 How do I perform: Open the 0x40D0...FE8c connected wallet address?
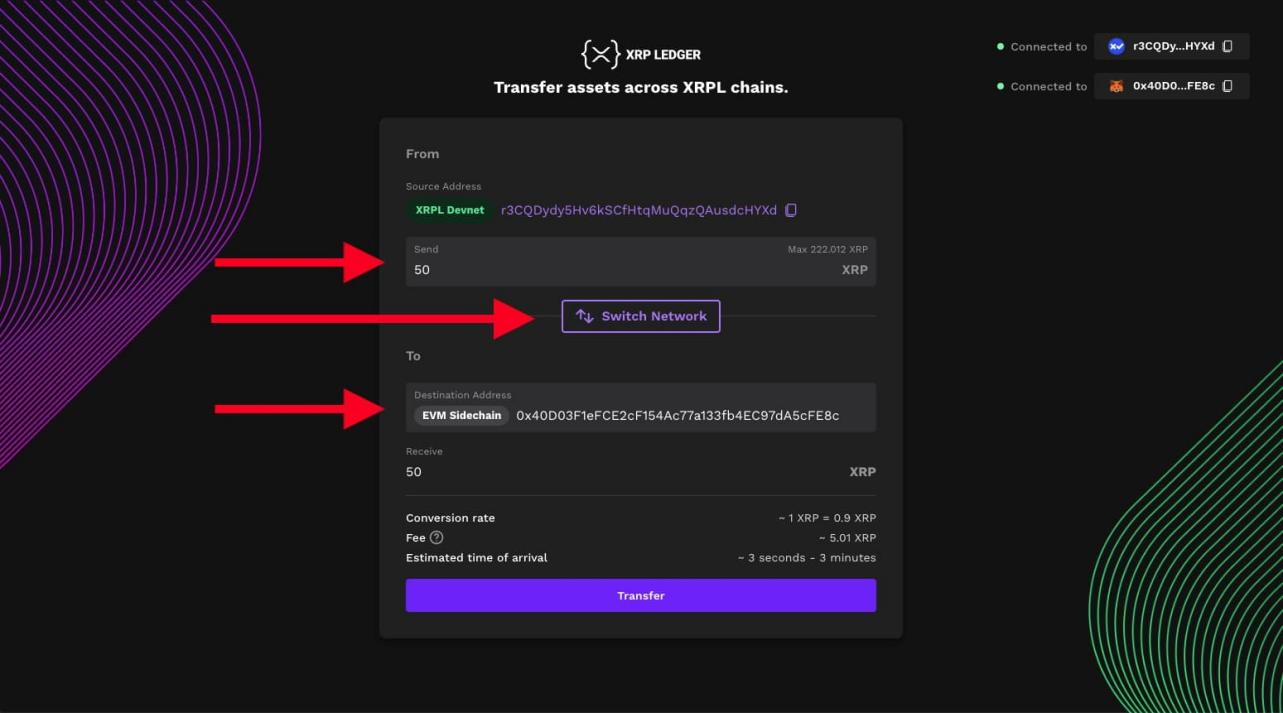[x=1173, y=87]
